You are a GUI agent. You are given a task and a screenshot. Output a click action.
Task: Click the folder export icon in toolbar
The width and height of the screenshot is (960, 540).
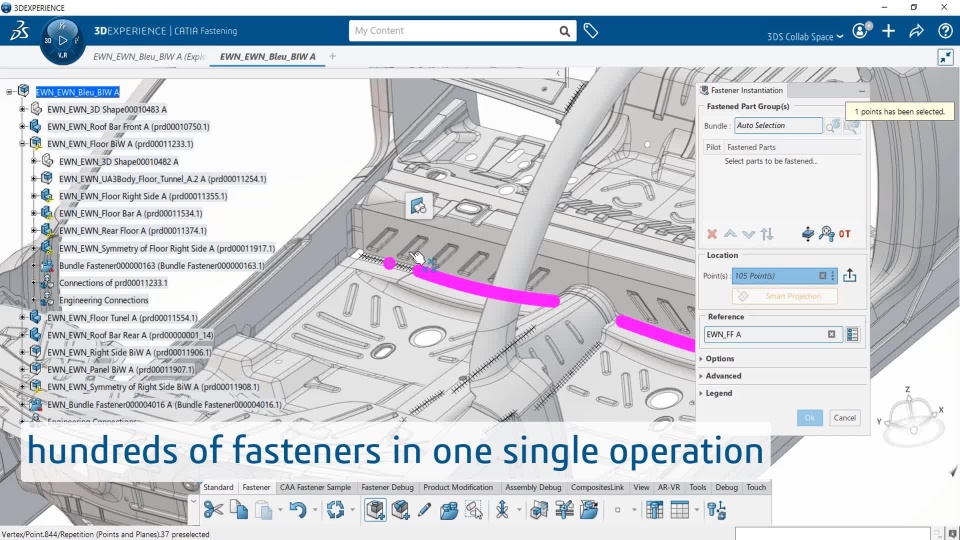tap(589, 509)
